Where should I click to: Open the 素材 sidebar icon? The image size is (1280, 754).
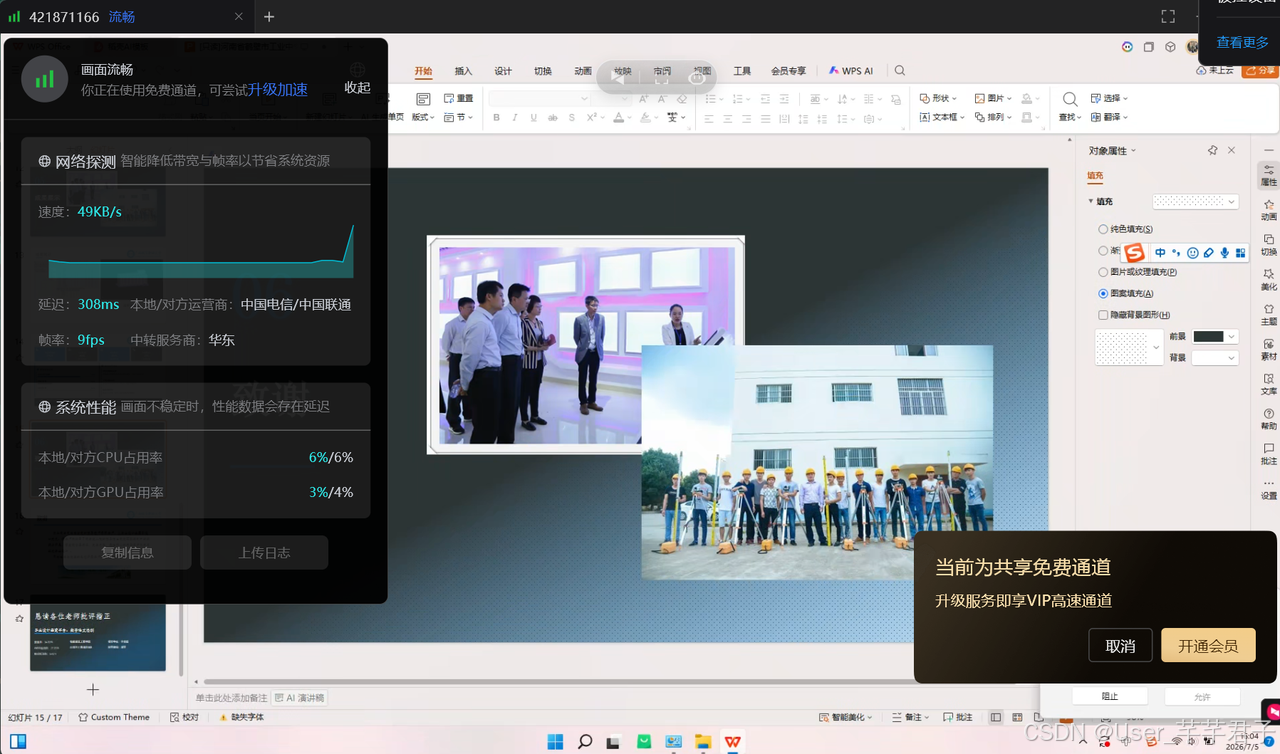(x=1269, y=349)
